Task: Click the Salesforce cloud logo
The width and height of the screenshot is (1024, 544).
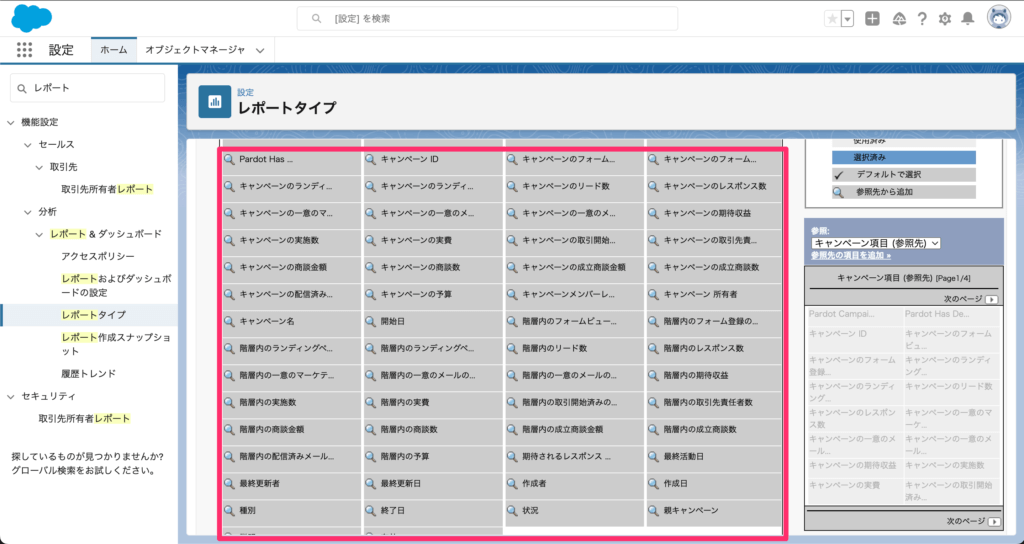Action: [31, 18]
